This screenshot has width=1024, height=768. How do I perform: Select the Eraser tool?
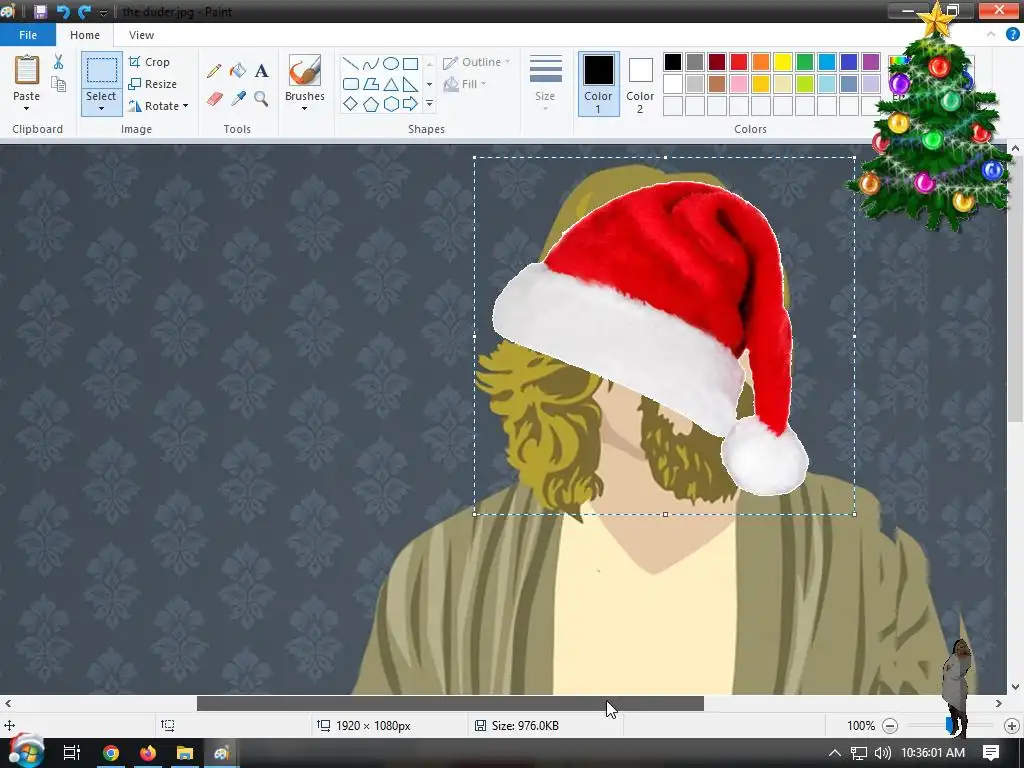[x=214, y=99]
